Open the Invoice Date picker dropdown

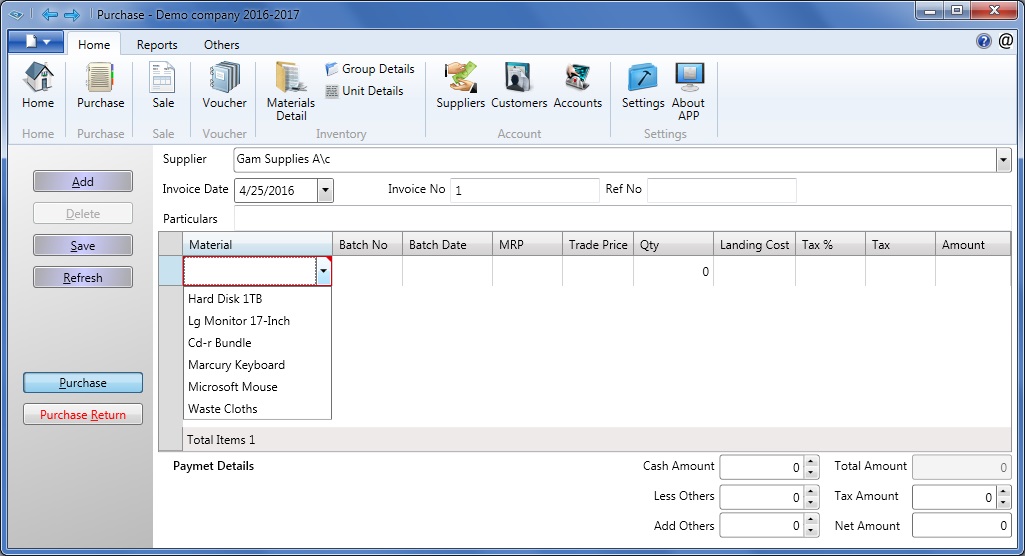click(325, 191)
